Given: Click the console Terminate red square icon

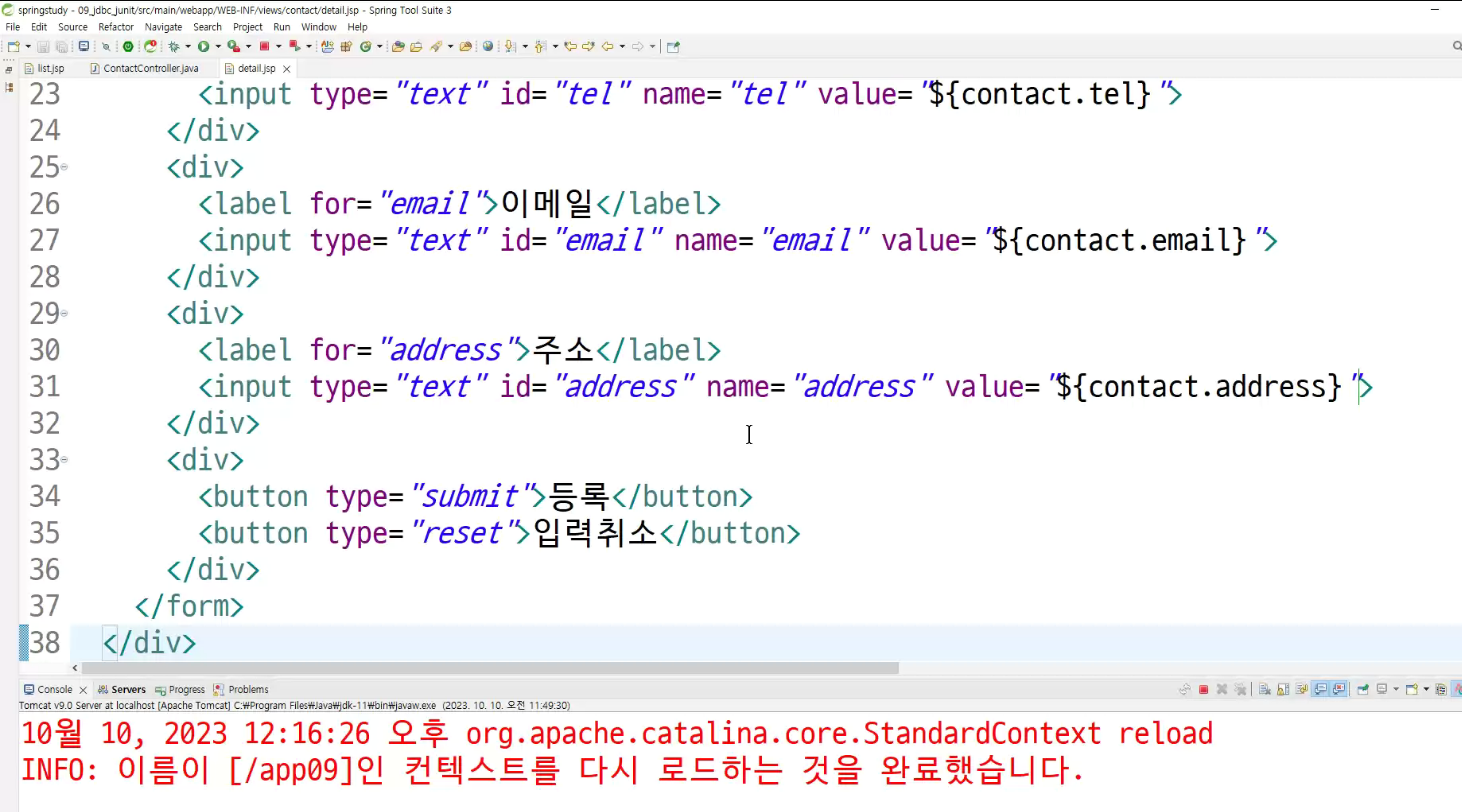Looking at the screenshot, I should (x=1203, y=689).
